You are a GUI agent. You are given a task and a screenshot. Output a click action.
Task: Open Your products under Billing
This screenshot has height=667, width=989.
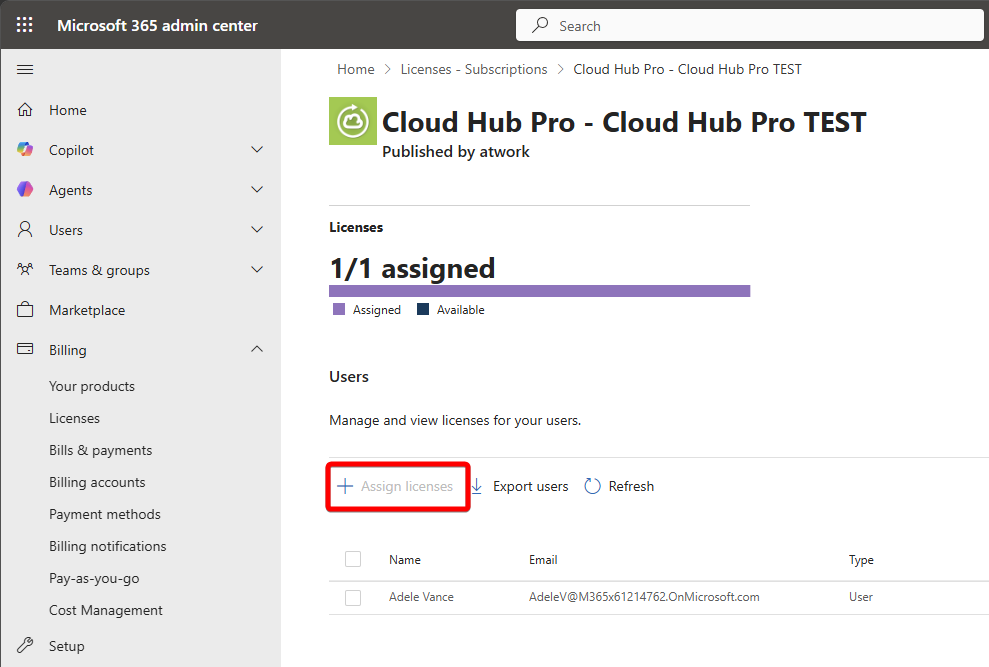tap(92, 386)
